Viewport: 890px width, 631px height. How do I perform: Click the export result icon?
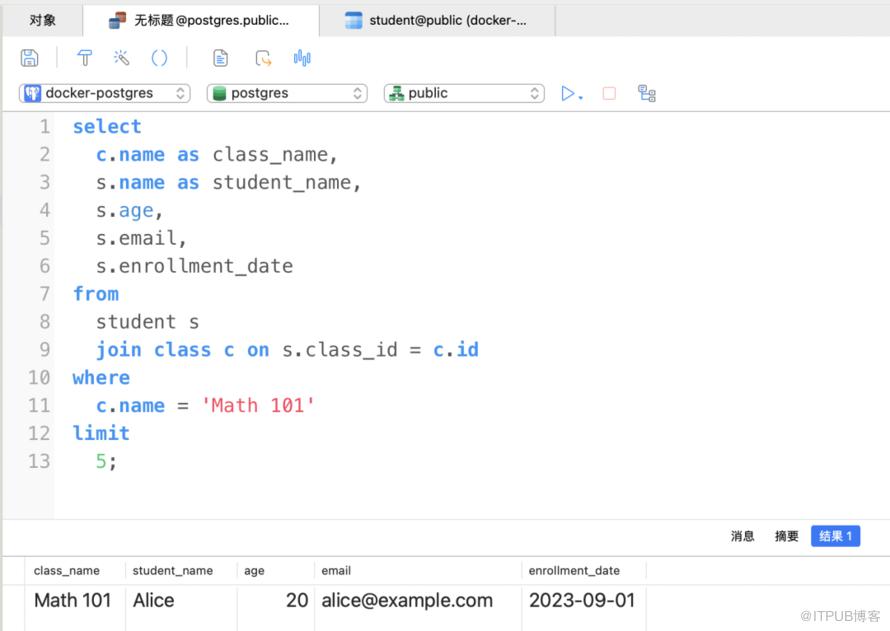pyautogui.click(x=263, y=58)
